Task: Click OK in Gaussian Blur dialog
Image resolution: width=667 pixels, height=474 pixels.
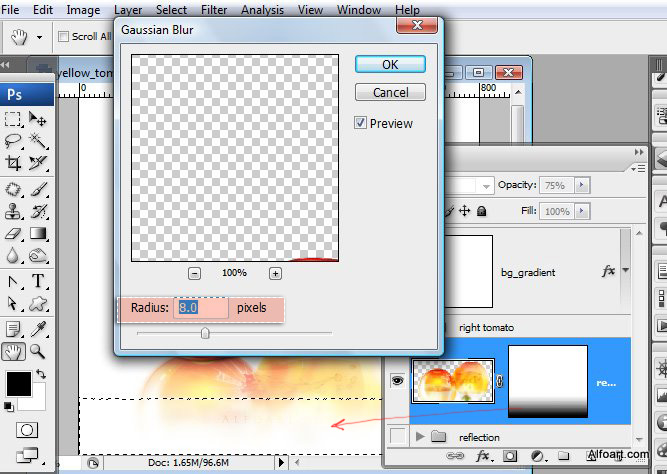Action: pos(390,64)
